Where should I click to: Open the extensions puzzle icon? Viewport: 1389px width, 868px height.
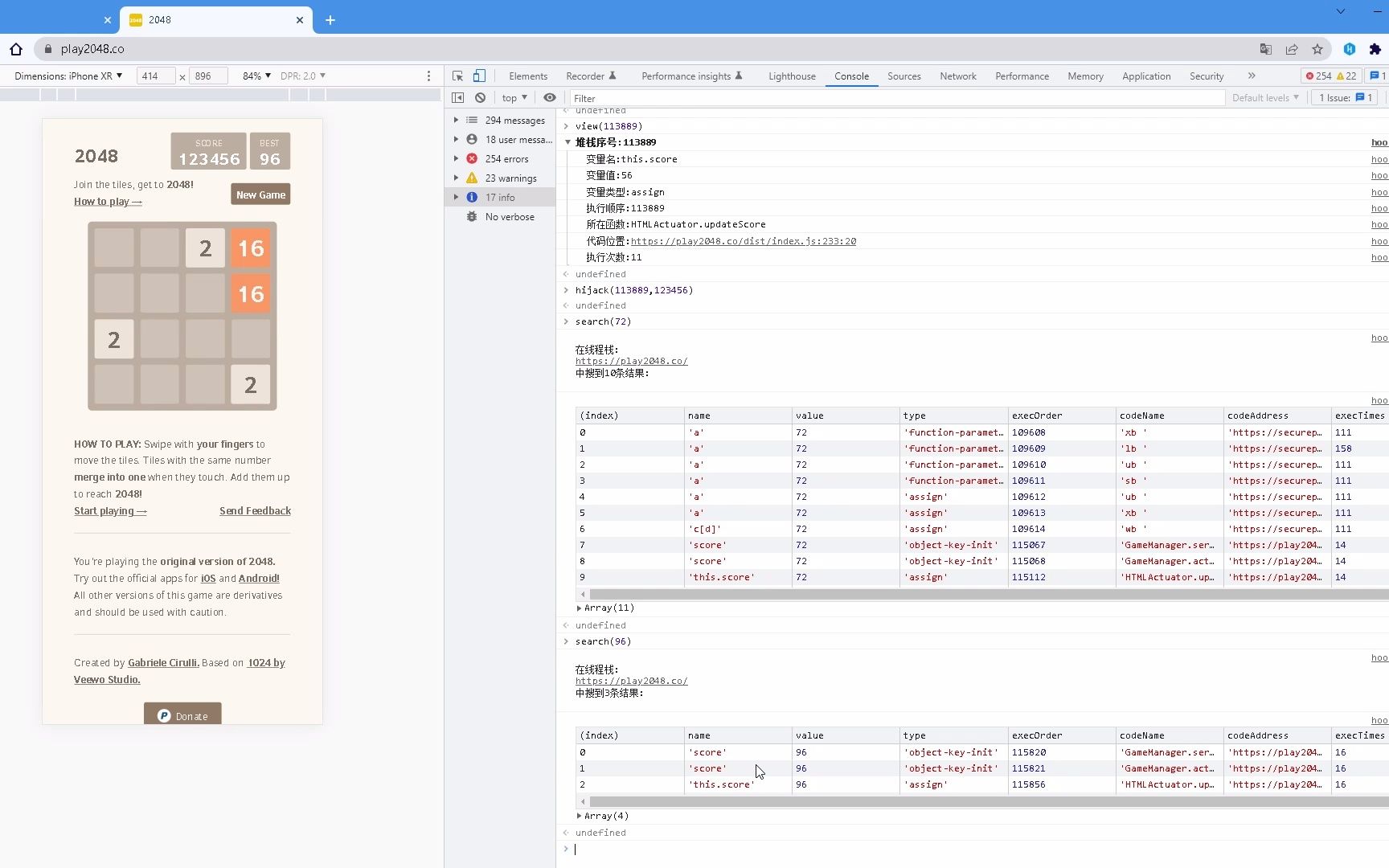click(x=1375, y=49)
